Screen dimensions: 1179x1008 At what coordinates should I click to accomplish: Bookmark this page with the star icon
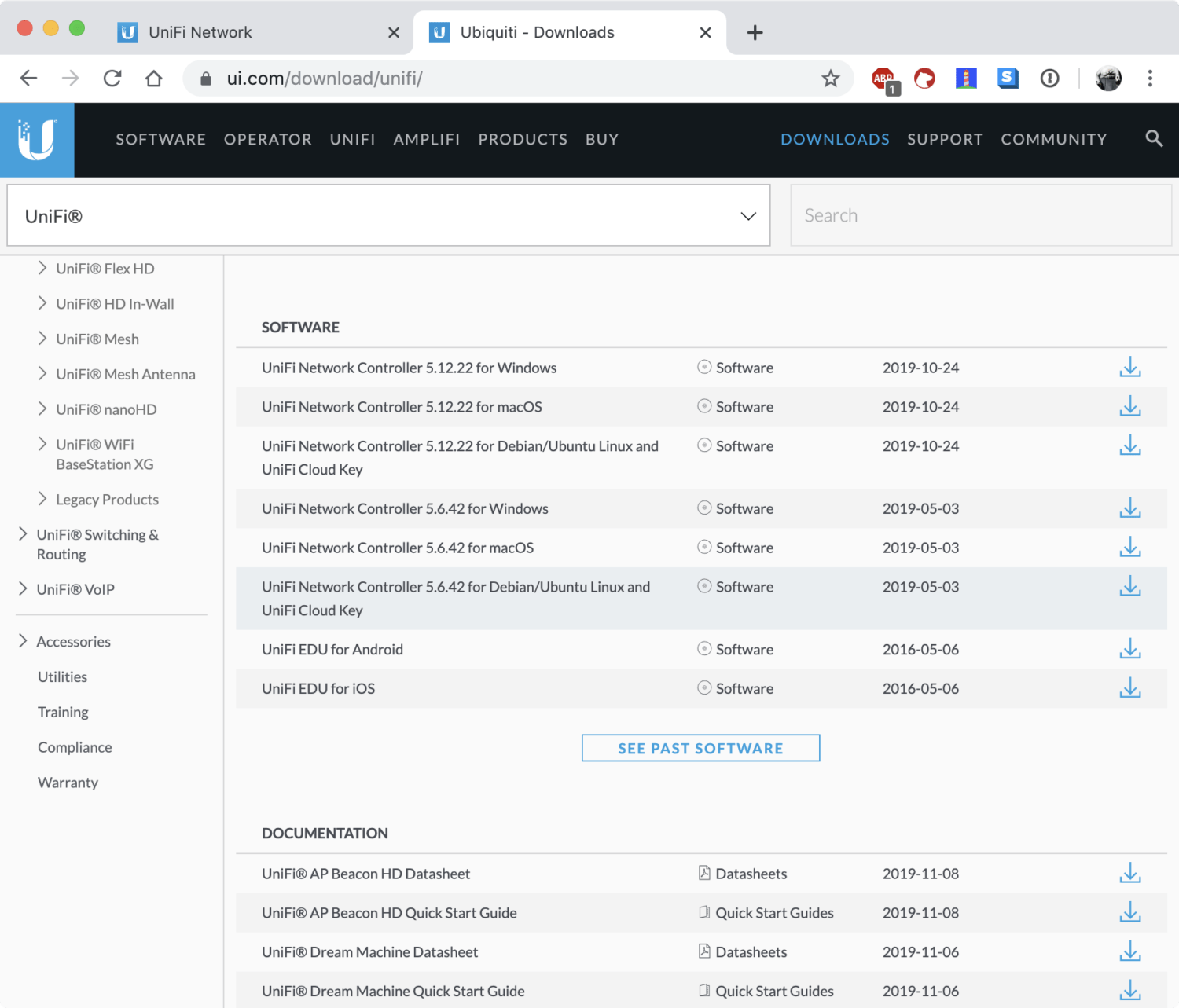pyautogui.click(x=831, y=79)
